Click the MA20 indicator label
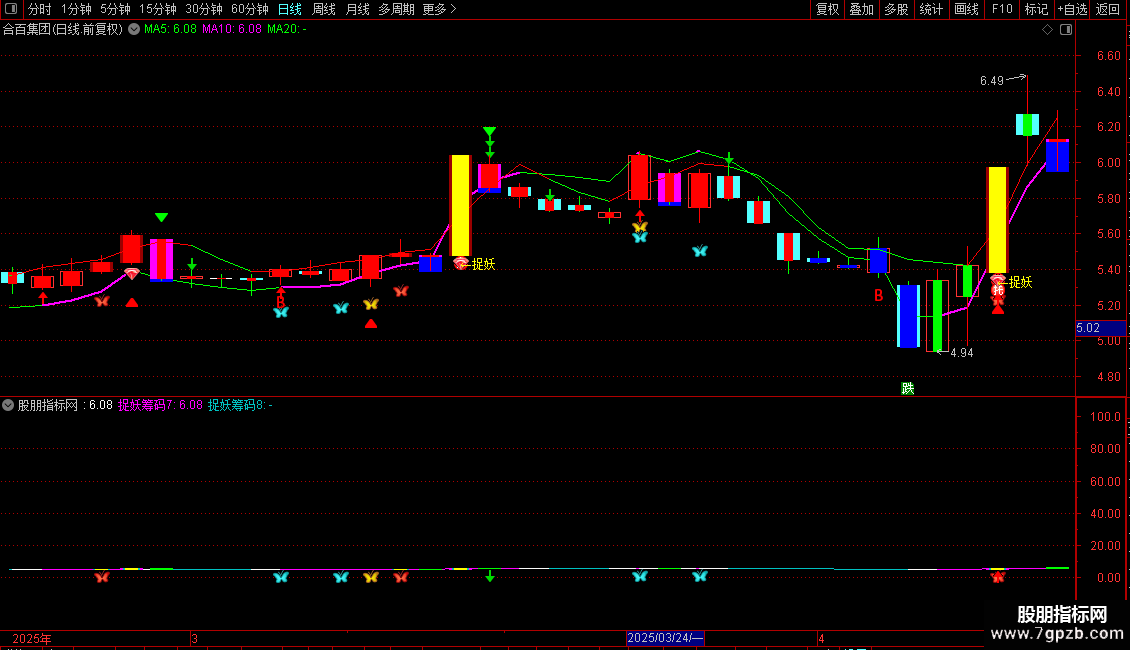The width and height of the screenshot is (1130, 650). point(287,30)
